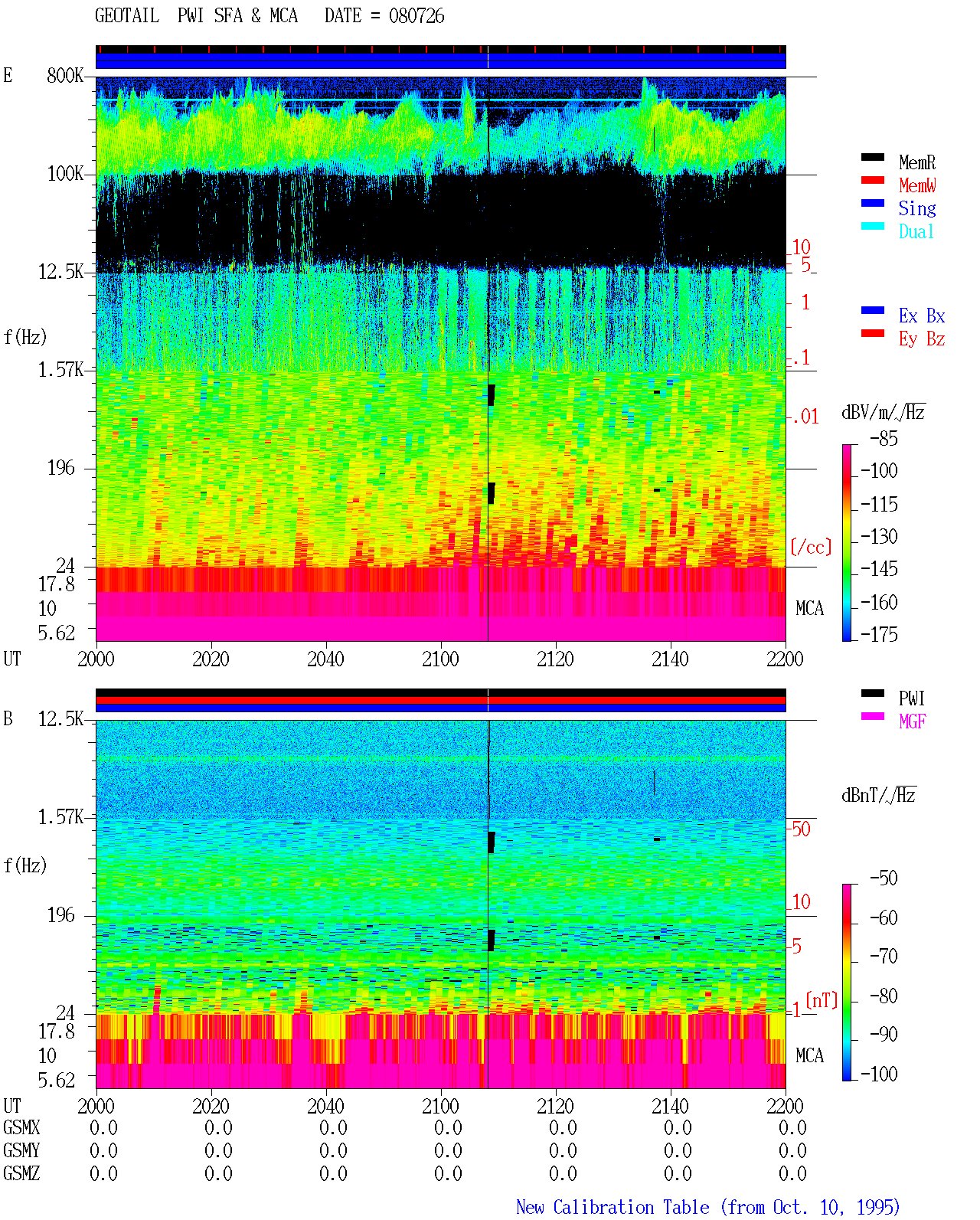Click the 800K frequency label
This screenshot has width=980, height=1220.
point(65,75)
